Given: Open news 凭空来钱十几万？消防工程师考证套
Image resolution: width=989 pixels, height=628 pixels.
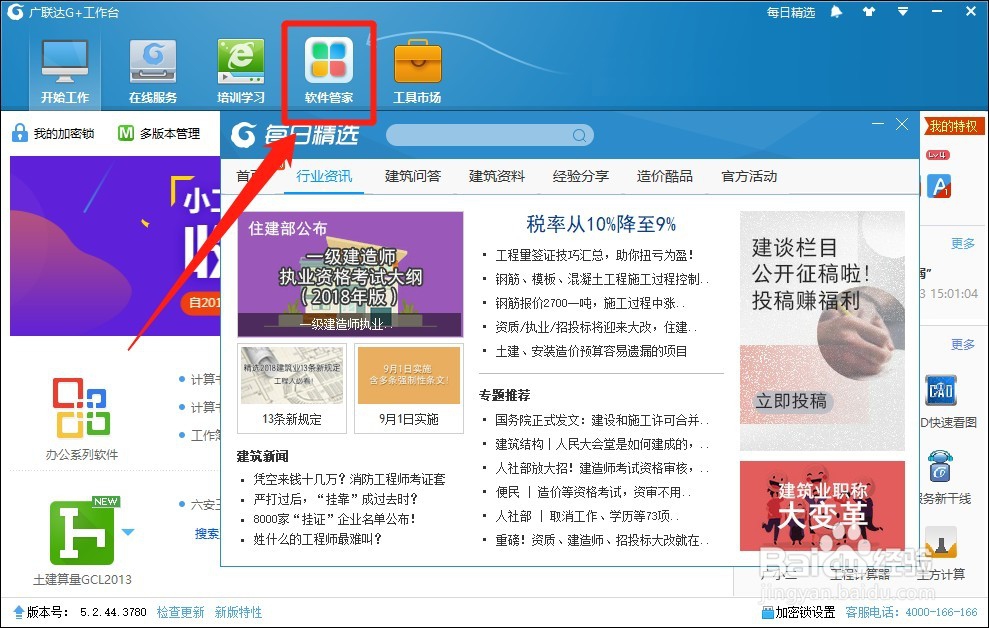Looking at the screenshot, I should [x=349, y=479].
